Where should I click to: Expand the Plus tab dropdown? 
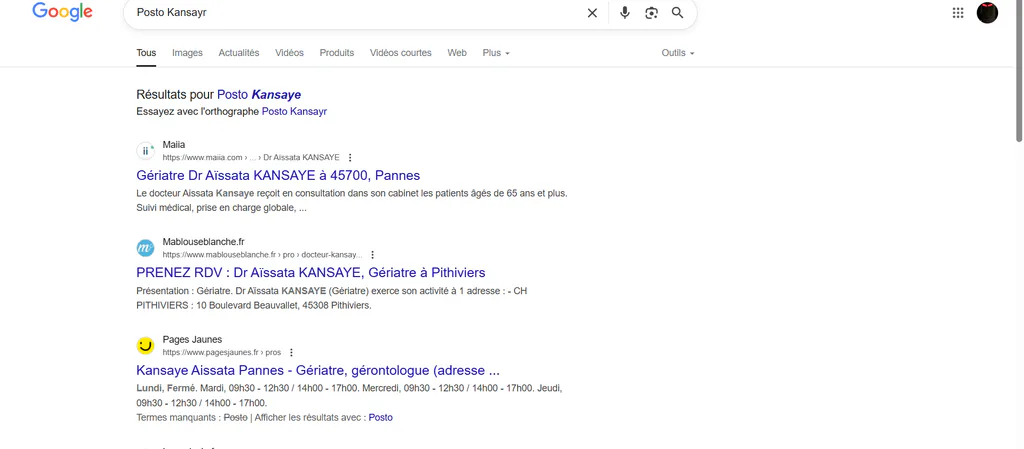496,53
